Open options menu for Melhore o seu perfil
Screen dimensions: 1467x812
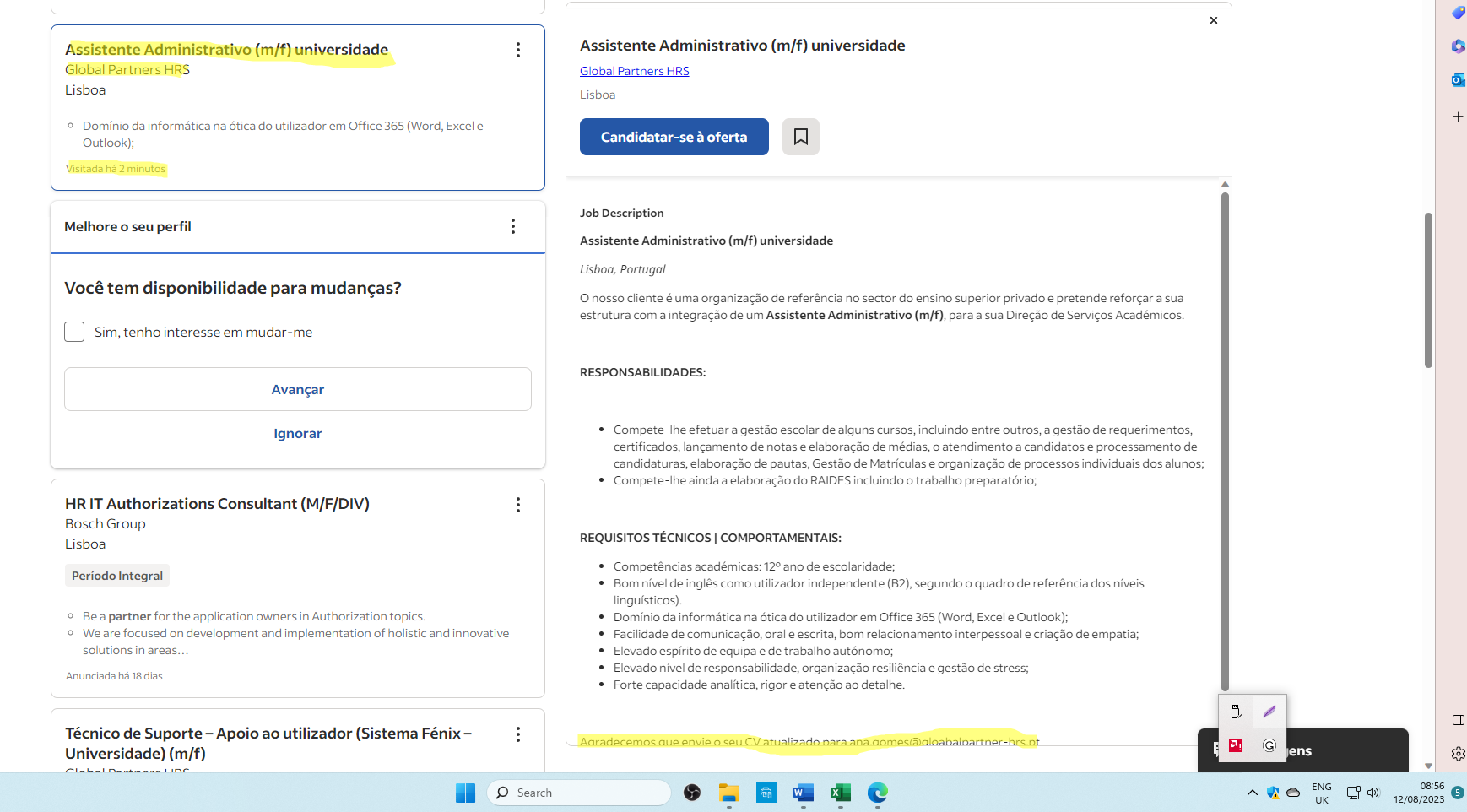[513, 226]
